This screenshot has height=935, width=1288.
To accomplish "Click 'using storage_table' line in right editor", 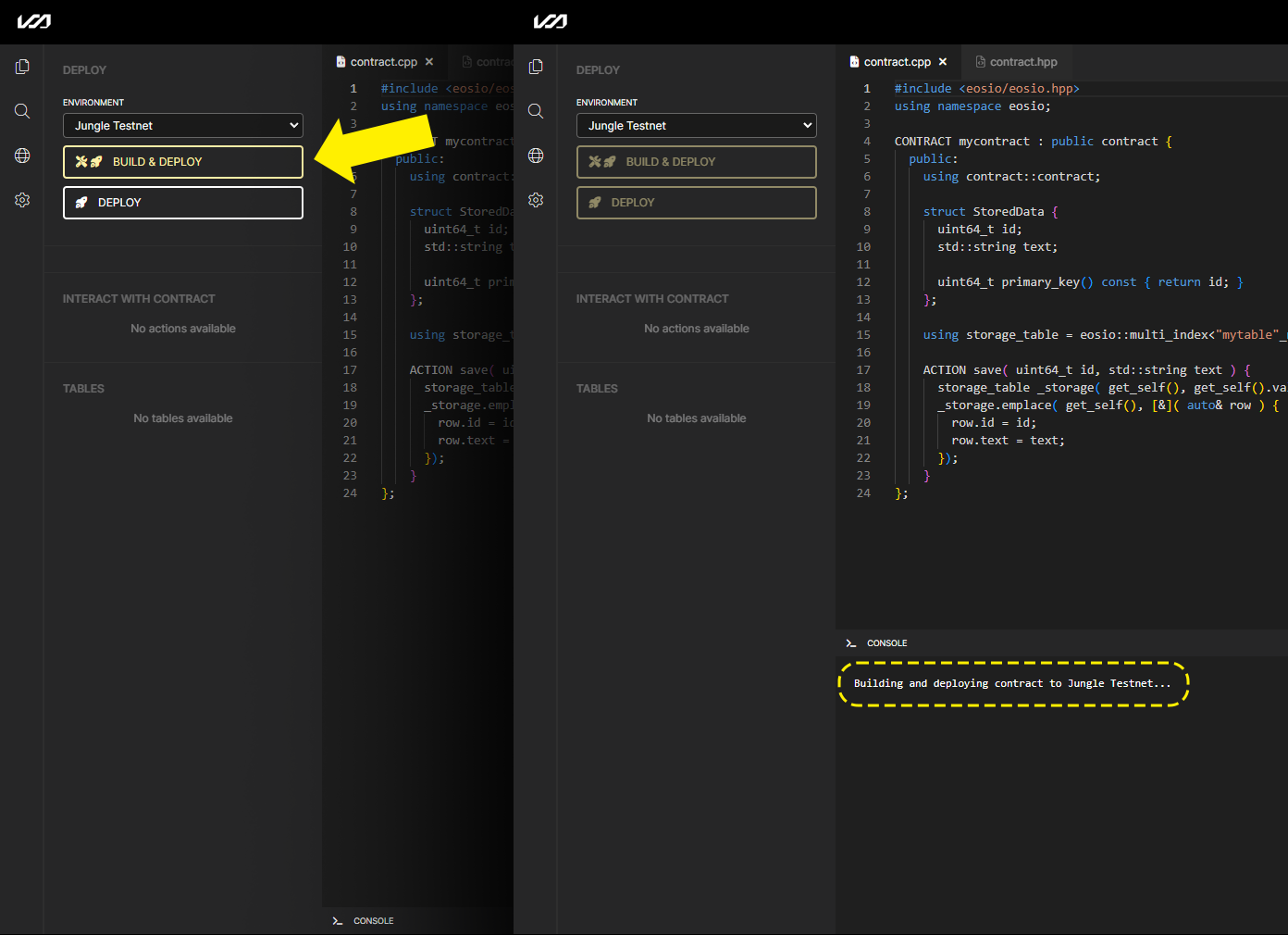I will pyautogui.click(x=1105, y=335).
